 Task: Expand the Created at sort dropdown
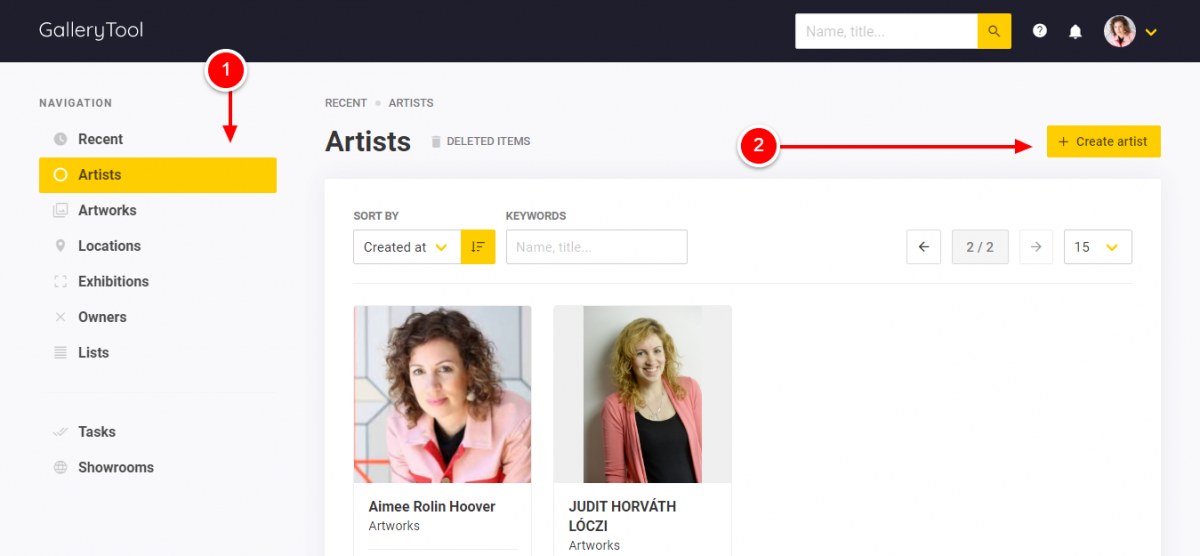click(x=407, y=247)
